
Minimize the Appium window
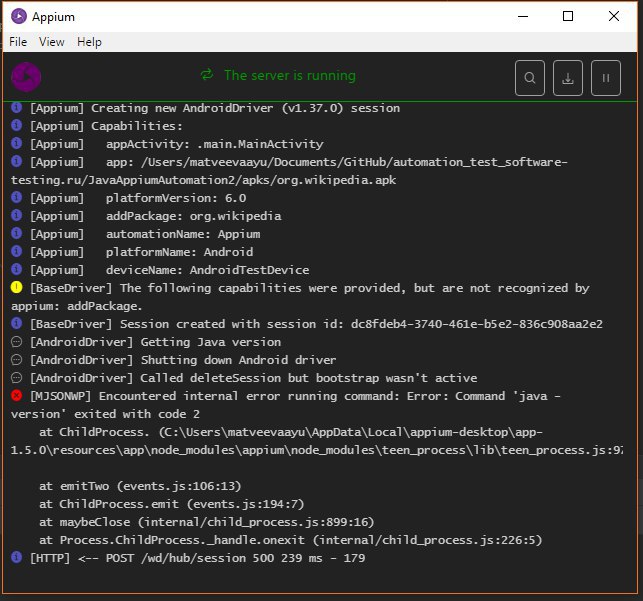(523, 16)
